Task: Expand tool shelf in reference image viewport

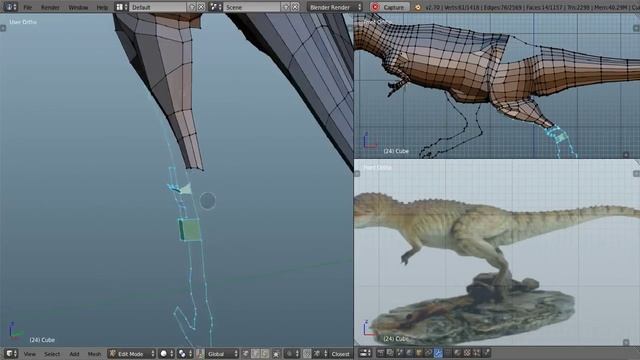Action: tap(357, 174)
